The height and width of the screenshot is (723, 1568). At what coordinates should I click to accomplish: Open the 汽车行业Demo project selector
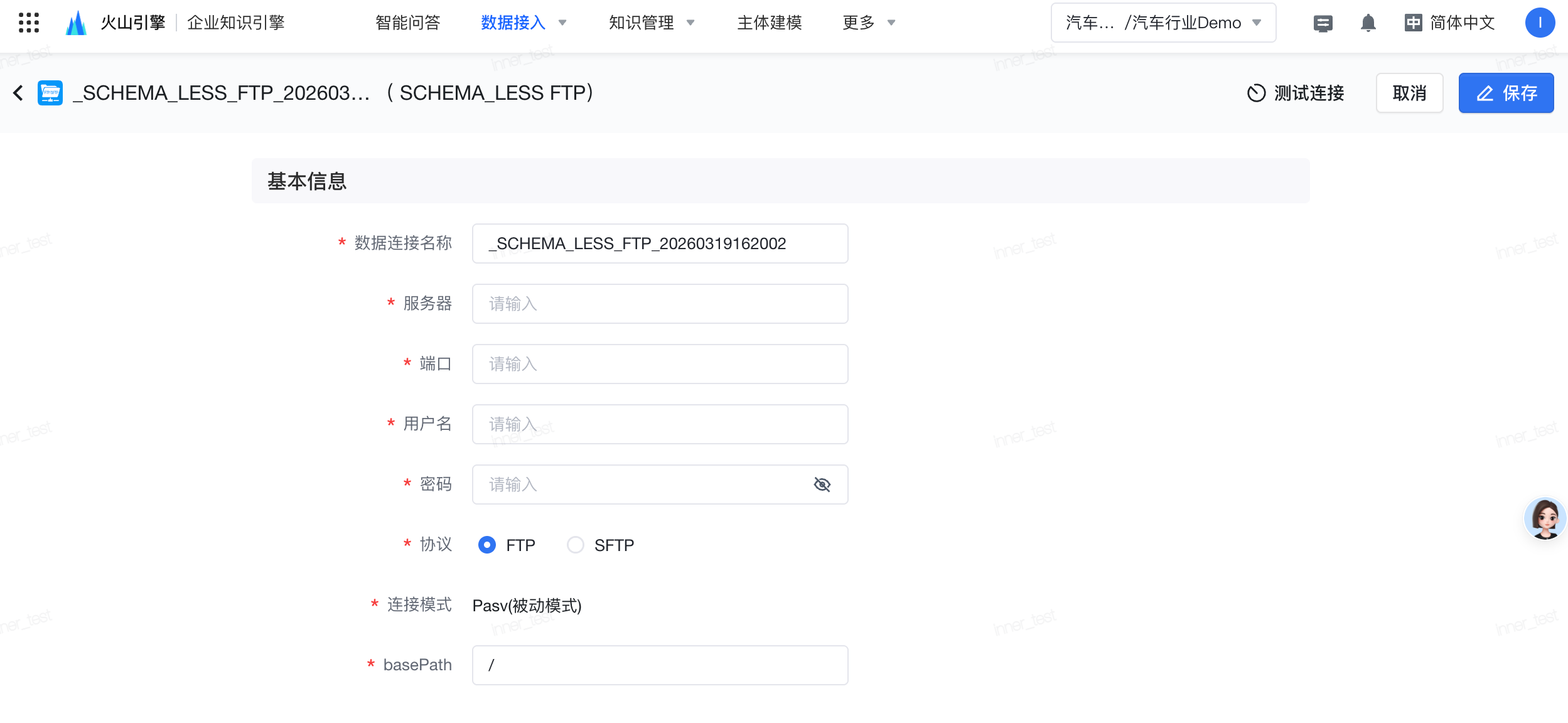(x=1163, y=23)
